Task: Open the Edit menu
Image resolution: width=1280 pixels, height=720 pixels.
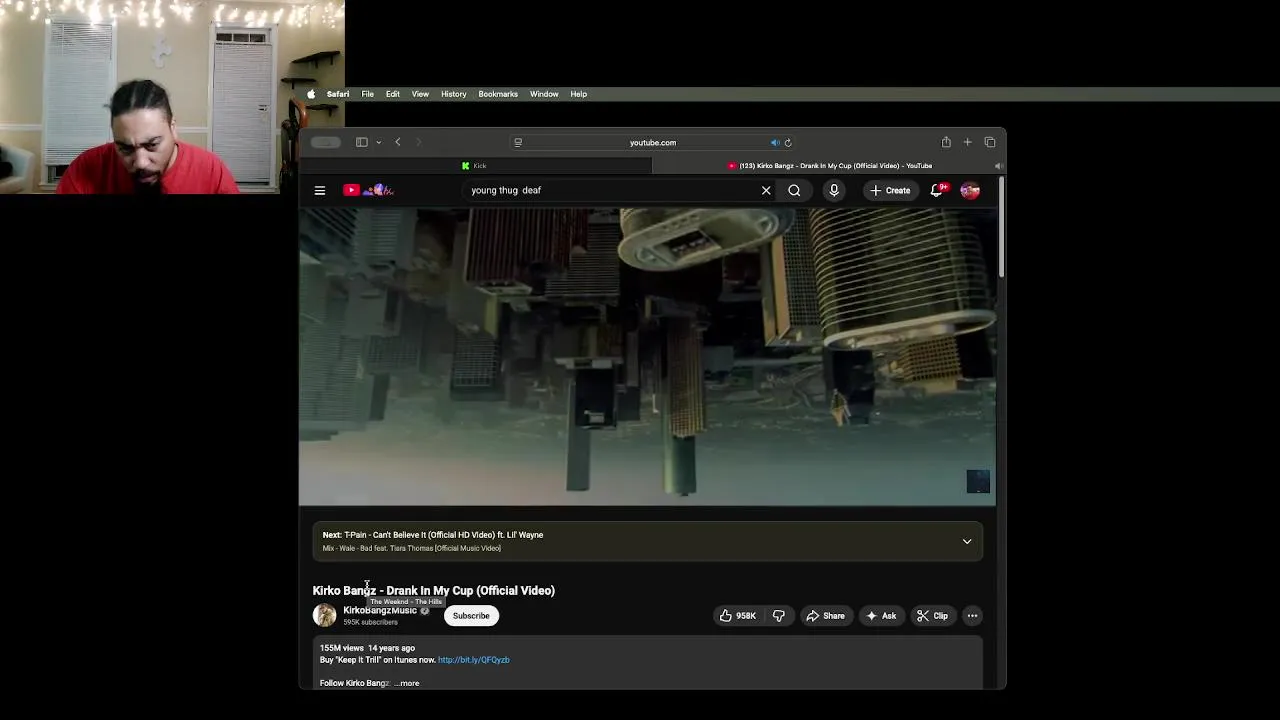Action: coord(393,94)
